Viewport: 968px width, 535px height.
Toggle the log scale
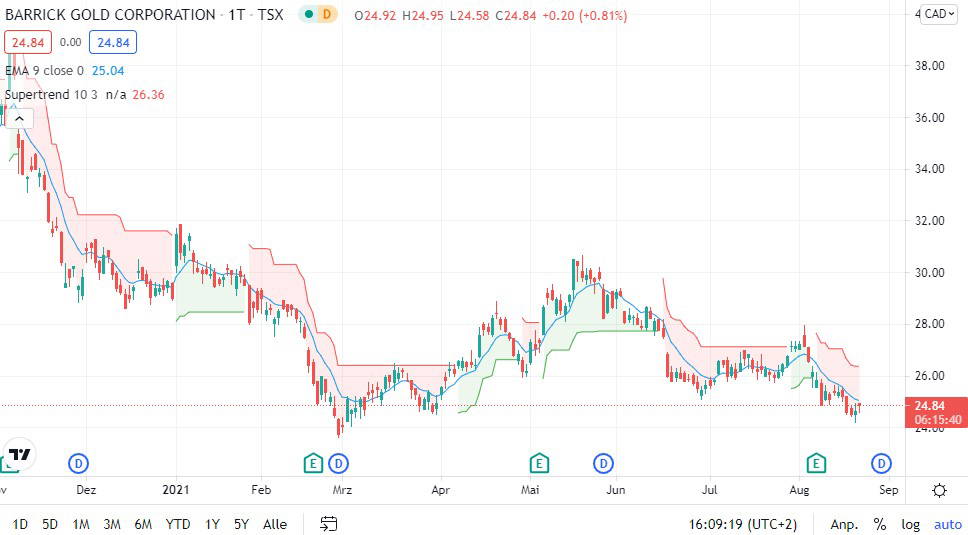click(x=911, y=525)
